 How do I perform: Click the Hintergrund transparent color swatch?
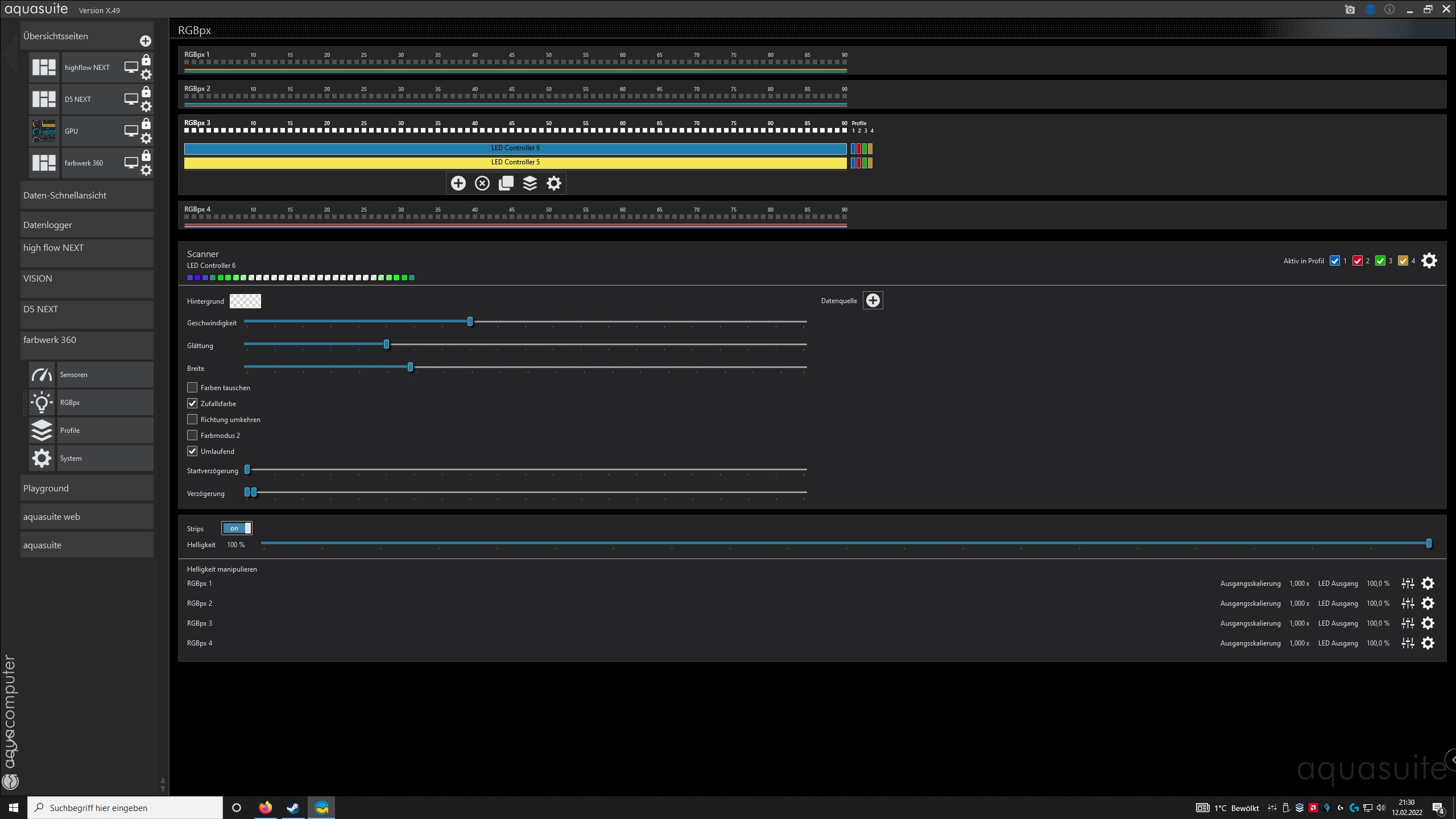(x=245, y=301)
